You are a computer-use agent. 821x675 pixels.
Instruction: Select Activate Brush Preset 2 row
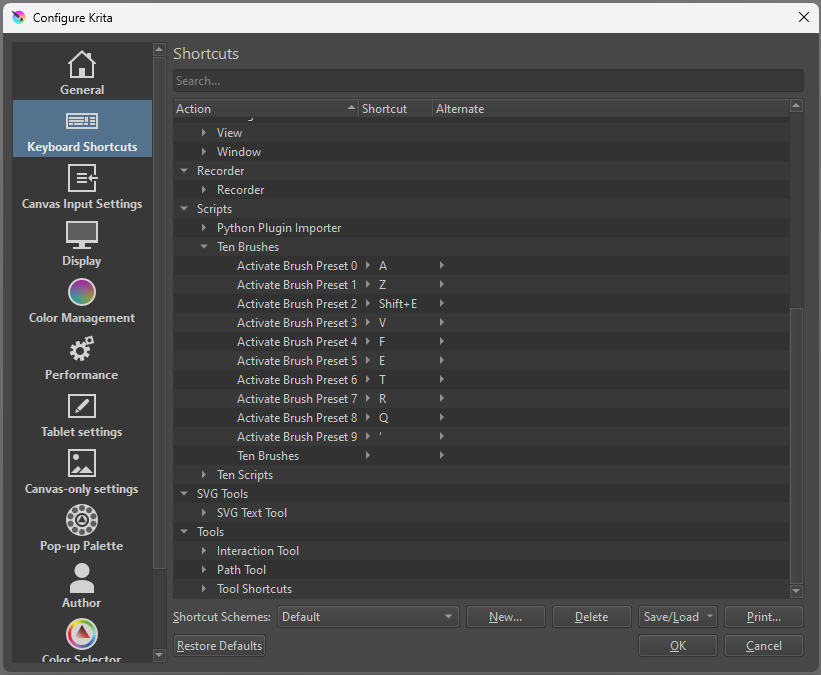(x=481, y=304)
